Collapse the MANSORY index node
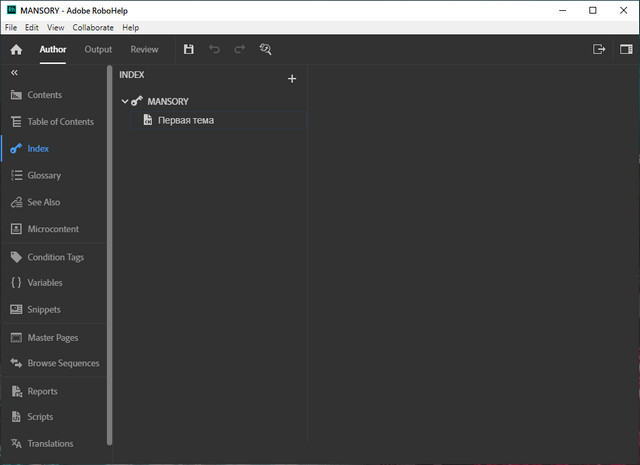640x465 pixels. pos(125,101)
